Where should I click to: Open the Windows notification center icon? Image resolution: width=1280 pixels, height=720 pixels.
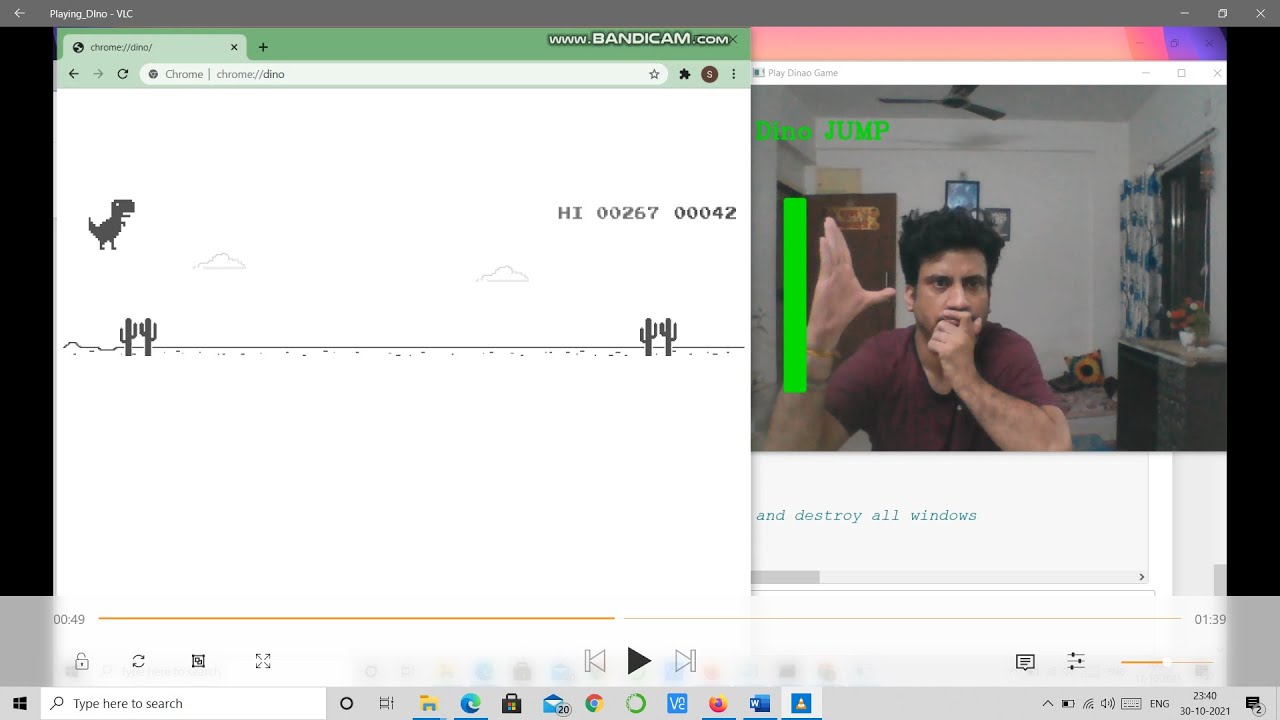tap(1253, 704)
